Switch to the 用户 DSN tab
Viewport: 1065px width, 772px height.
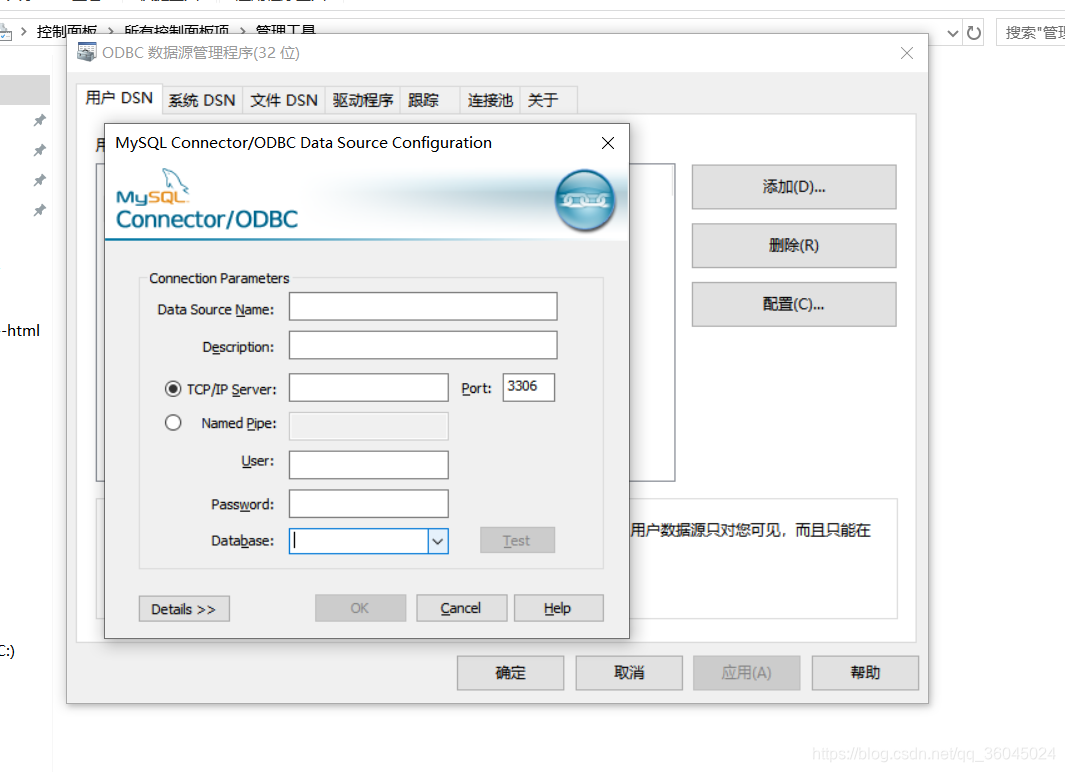click(x=119, y=98)
